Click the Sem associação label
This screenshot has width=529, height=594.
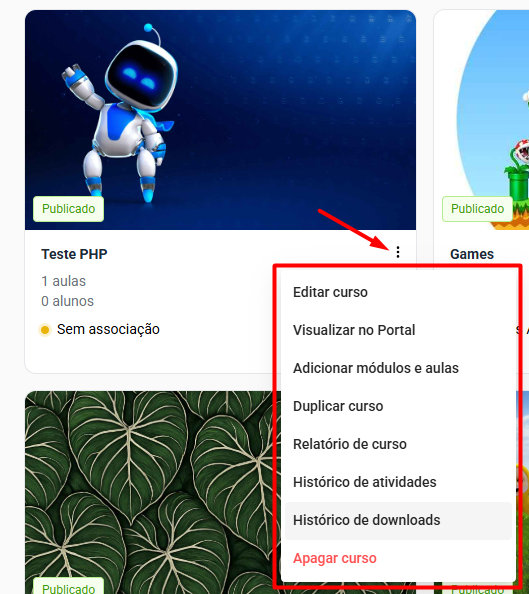tap(108, 330)
